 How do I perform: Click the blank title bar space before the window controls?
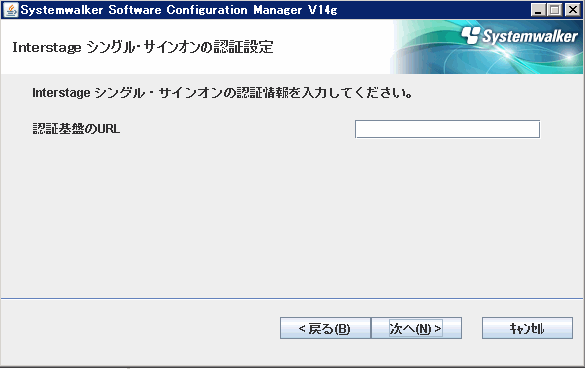pos(433,10)
